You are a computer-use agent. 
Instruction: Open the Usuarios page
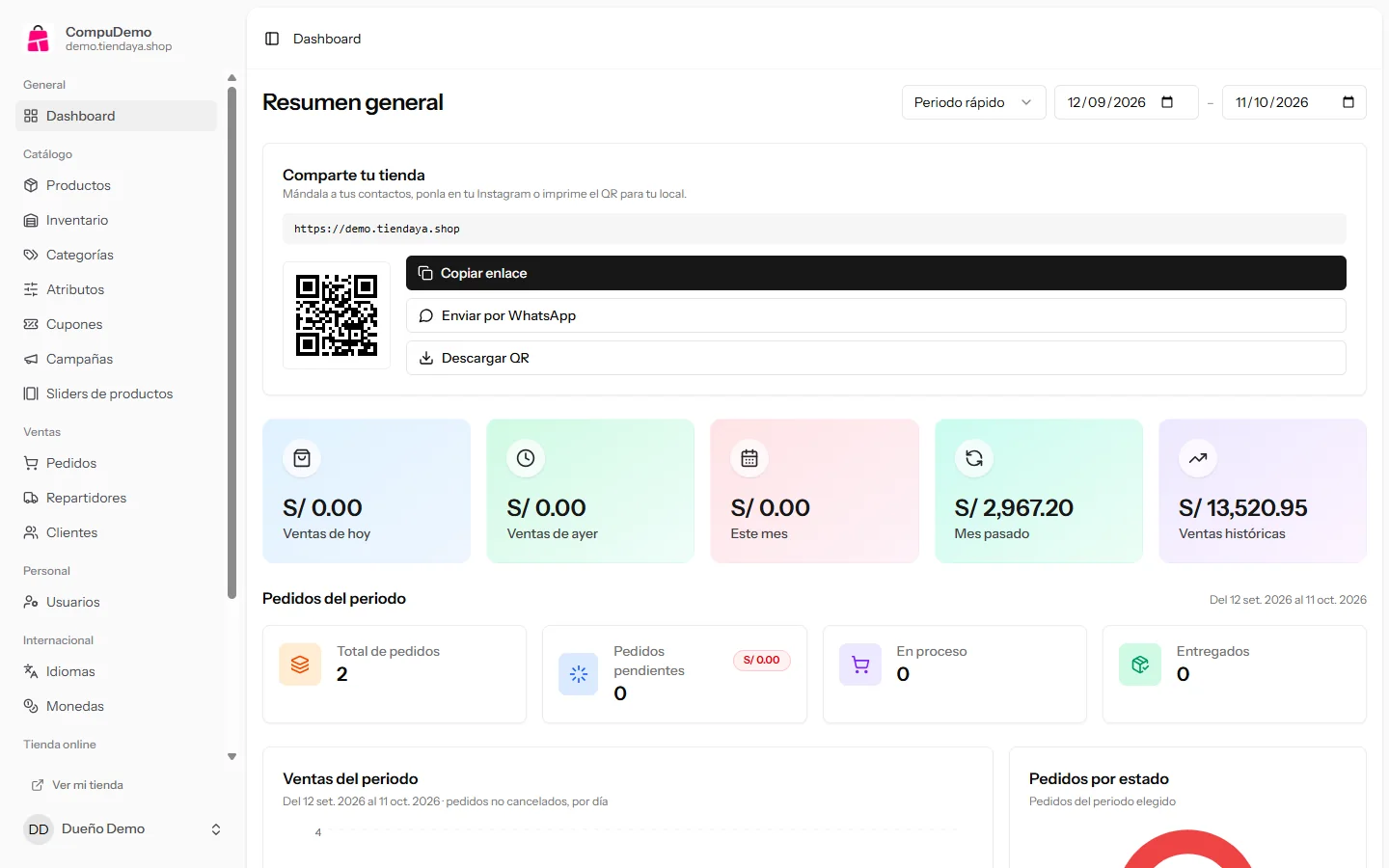pos(116,602)
